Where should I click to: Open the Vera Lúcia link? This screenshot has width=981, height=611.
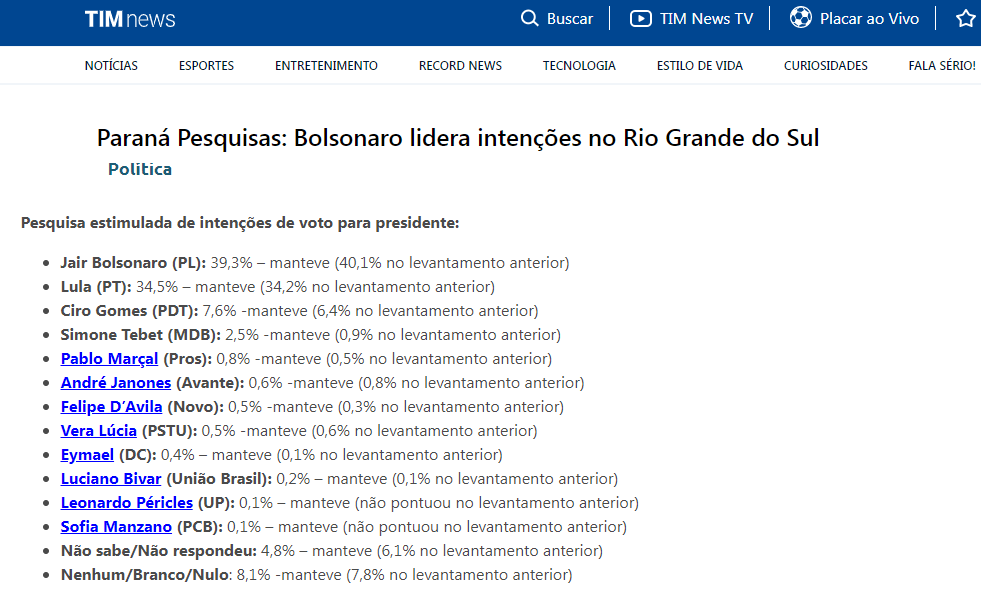tap(98, 431)
